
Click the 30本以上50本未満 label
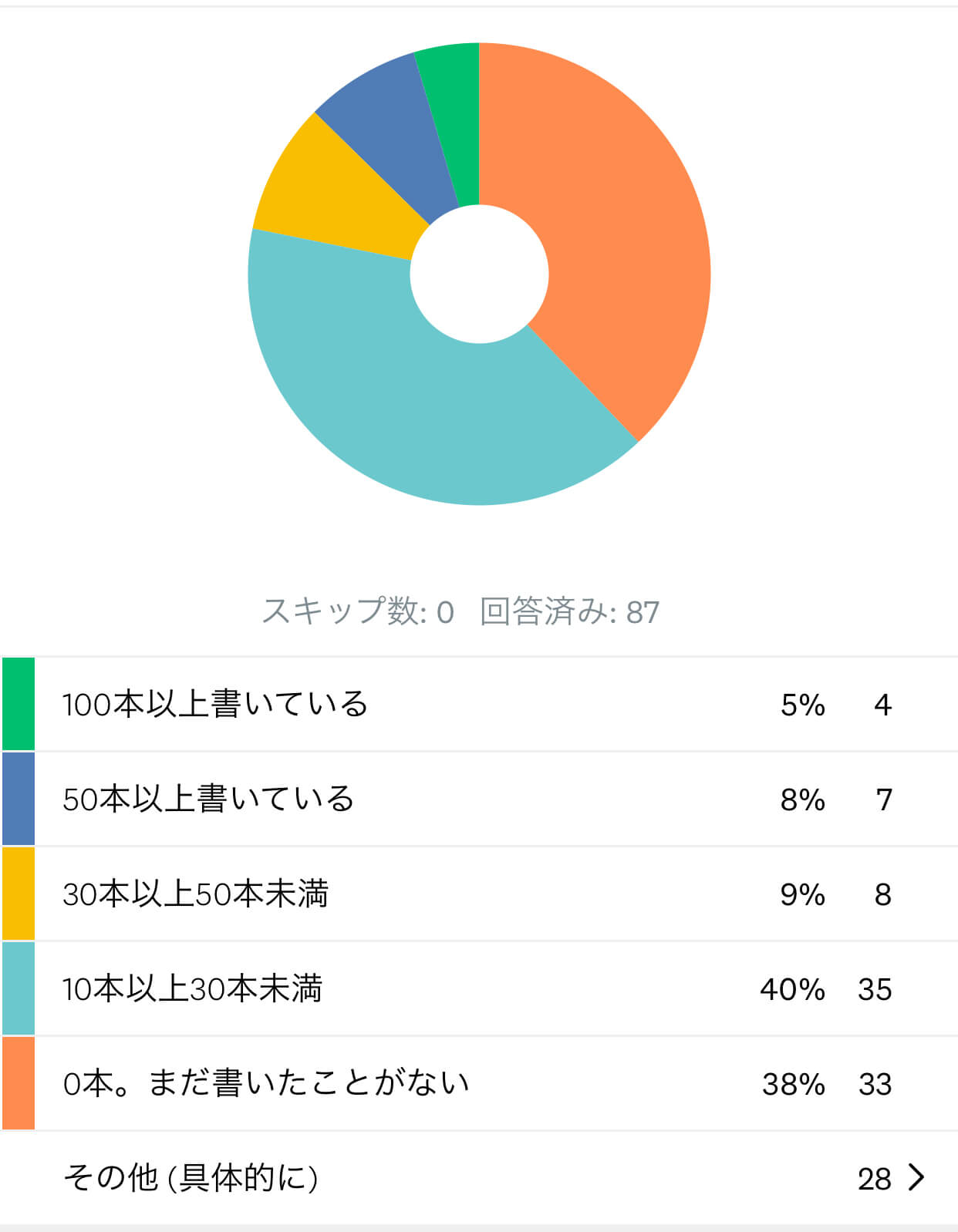pyautogui.click(x=196, y=894)
